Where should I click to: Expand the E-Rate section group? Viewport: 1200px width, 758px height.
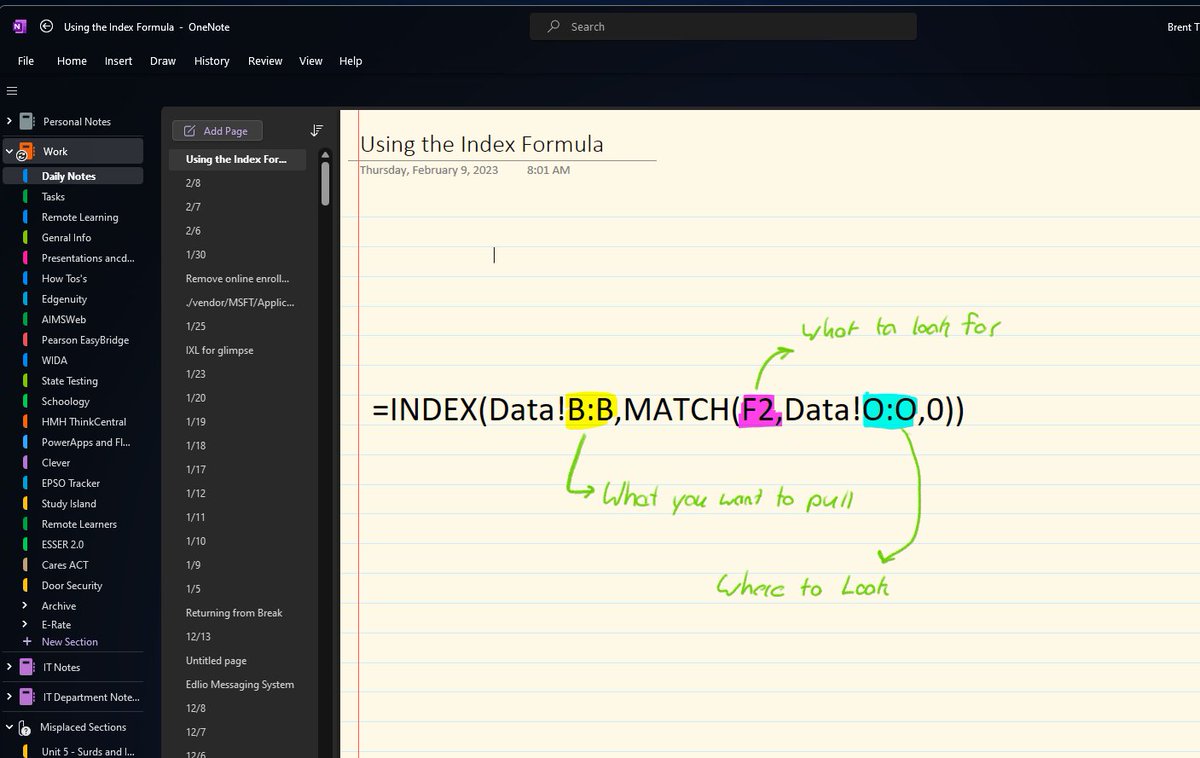(x=27, y=624)
